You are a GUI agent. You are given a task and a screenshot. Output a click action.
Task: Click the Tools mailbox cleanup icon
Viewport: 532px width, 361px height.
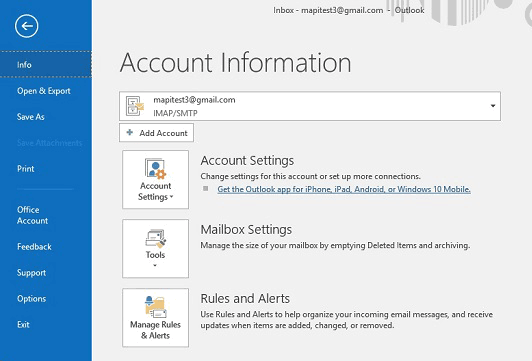tap(155, 238)
